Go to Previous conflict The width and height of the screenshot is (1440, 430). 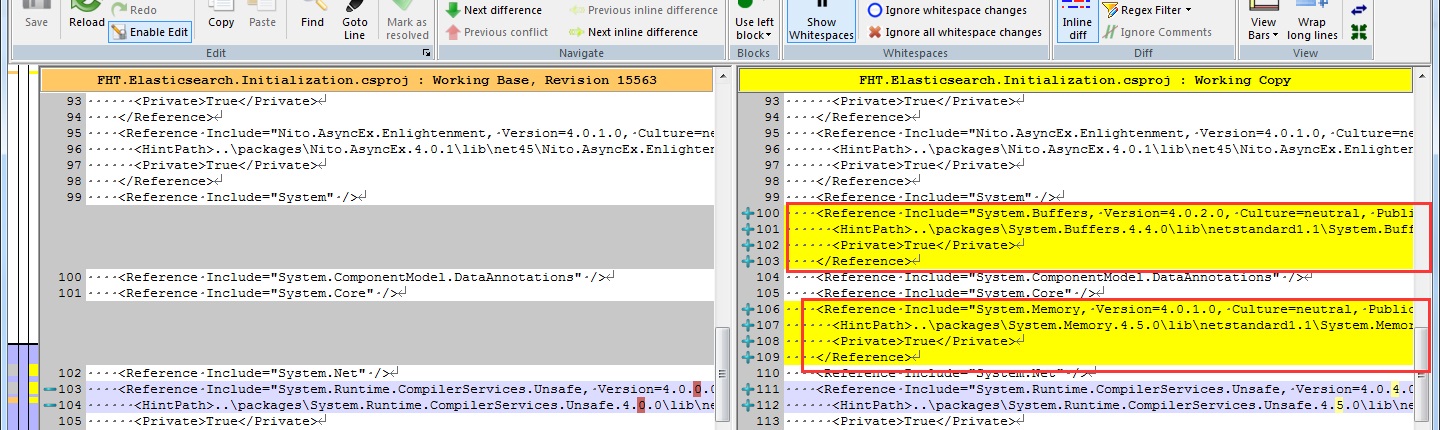tap(497, 32)
